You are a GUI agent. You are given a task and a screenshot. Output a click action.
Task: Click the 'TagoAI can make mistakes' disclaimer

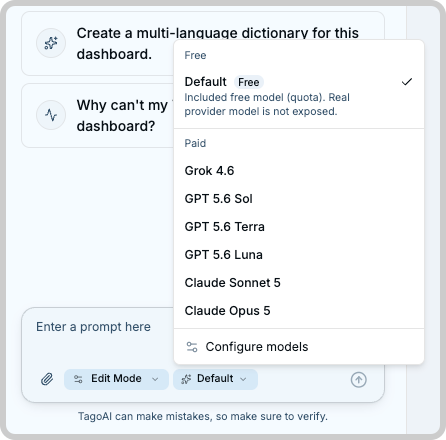point(203,416)
